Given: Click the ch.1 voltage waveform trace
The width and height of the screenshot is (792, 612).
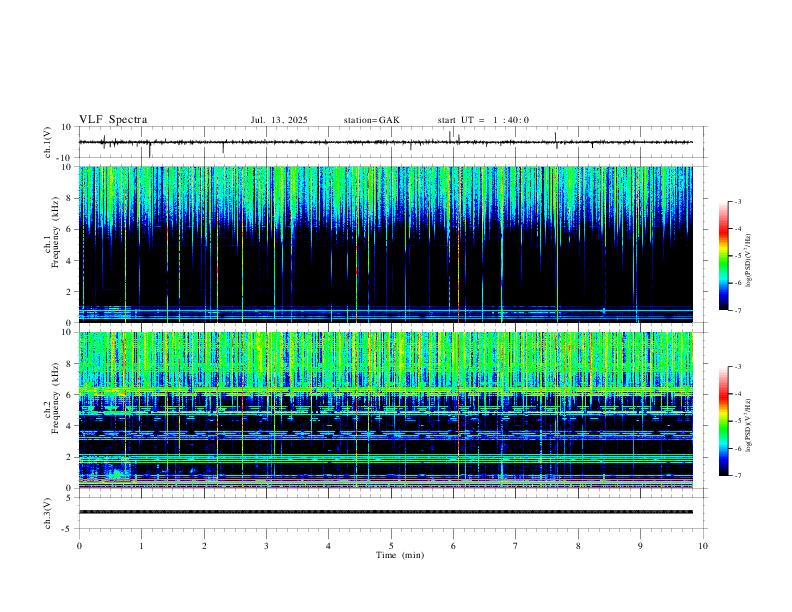Looking at the screenshot, I should (x=385, y=142).
